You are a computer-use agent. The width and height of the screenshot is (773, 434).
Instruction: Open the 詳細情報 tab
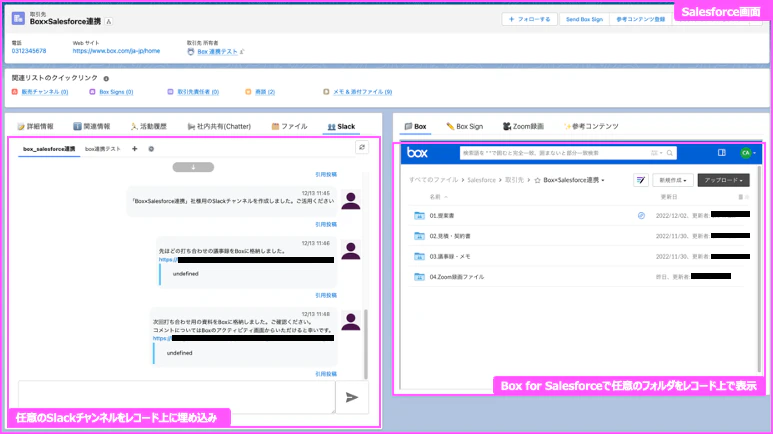[x=35, y=127]
